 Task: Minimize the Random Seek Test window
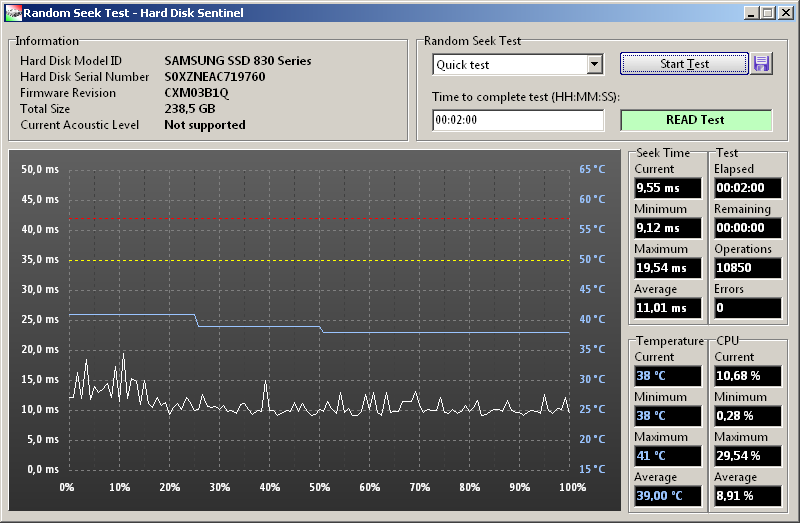(x=750, y=13)
